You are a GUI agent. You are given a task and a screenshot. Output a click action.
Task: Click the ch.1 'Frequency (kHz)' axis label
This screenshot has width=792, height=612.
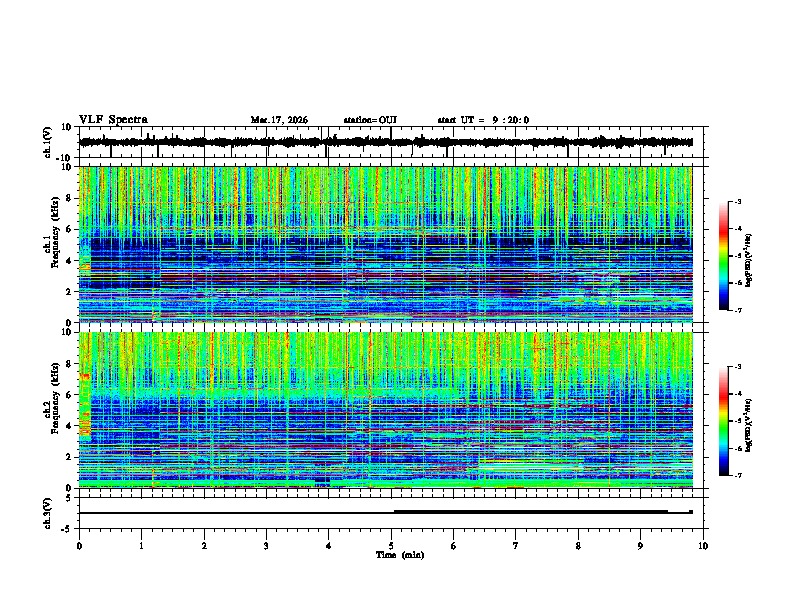[x=55, y=232]
